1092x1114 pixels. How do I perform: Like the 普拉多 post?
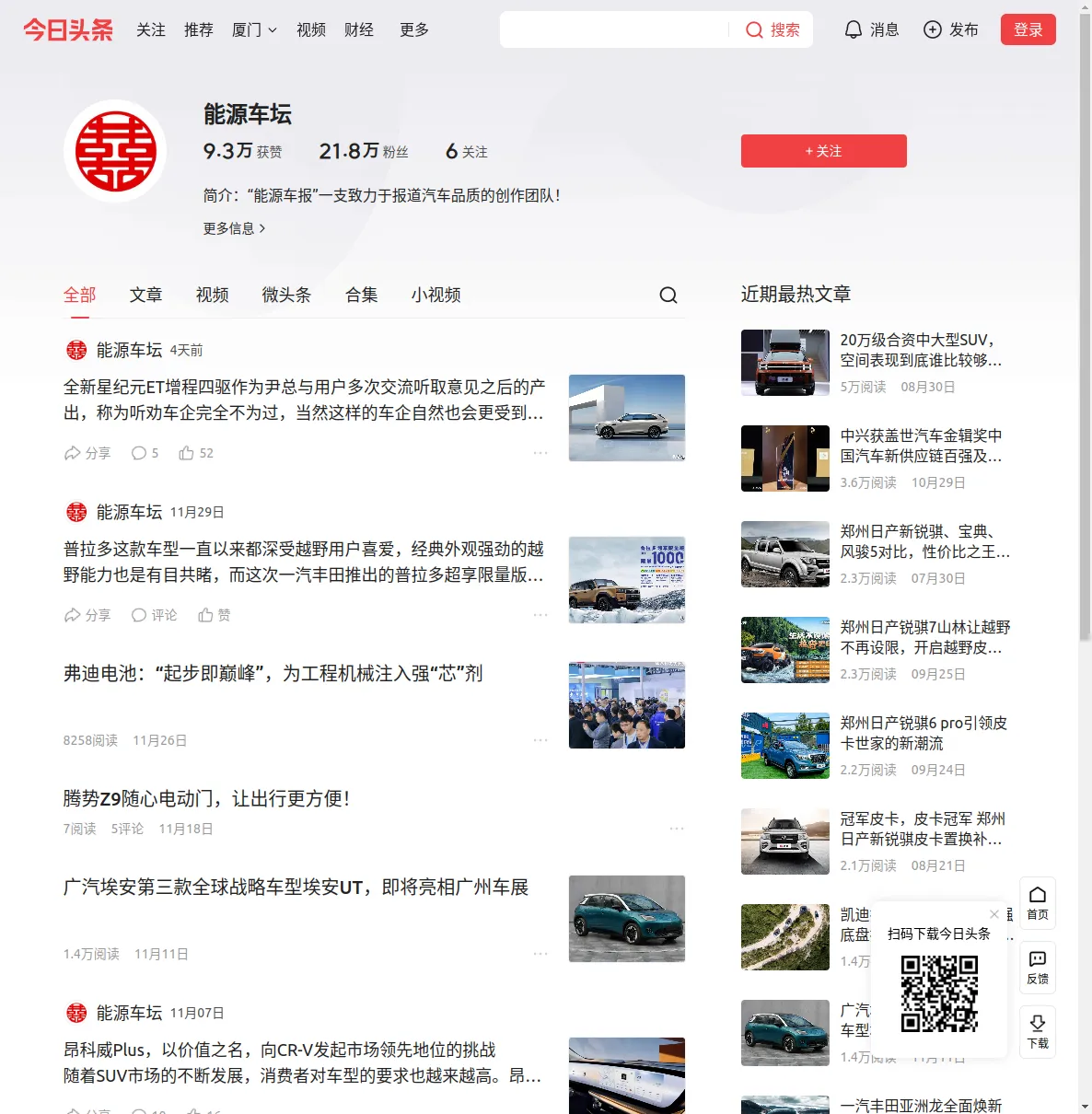[215, 615]
